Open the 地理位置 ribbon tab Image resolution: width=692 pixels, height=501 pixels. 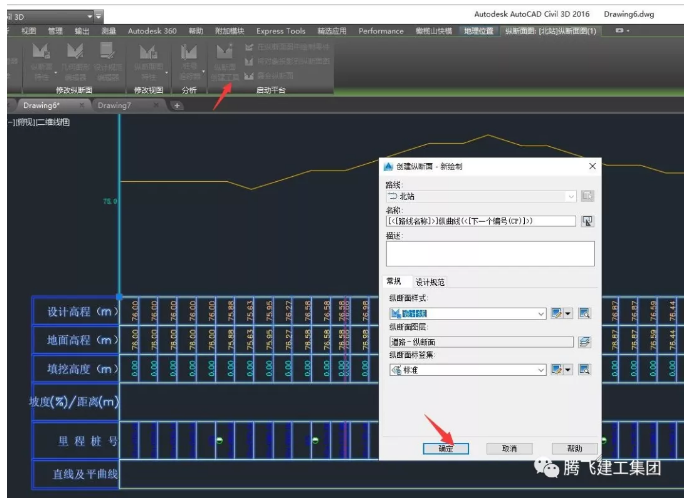tap(479, 31)
